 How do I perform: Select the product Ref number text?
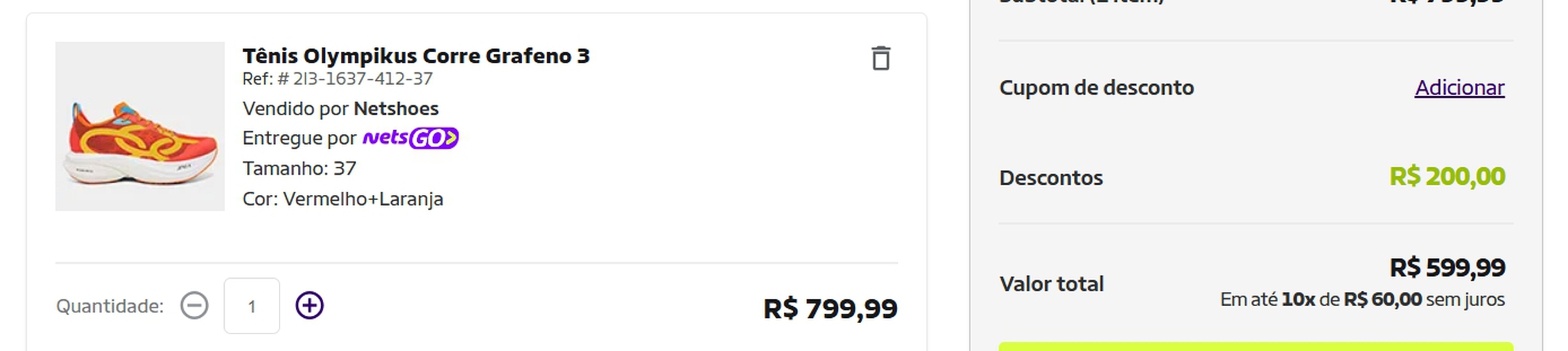point(337,79)
